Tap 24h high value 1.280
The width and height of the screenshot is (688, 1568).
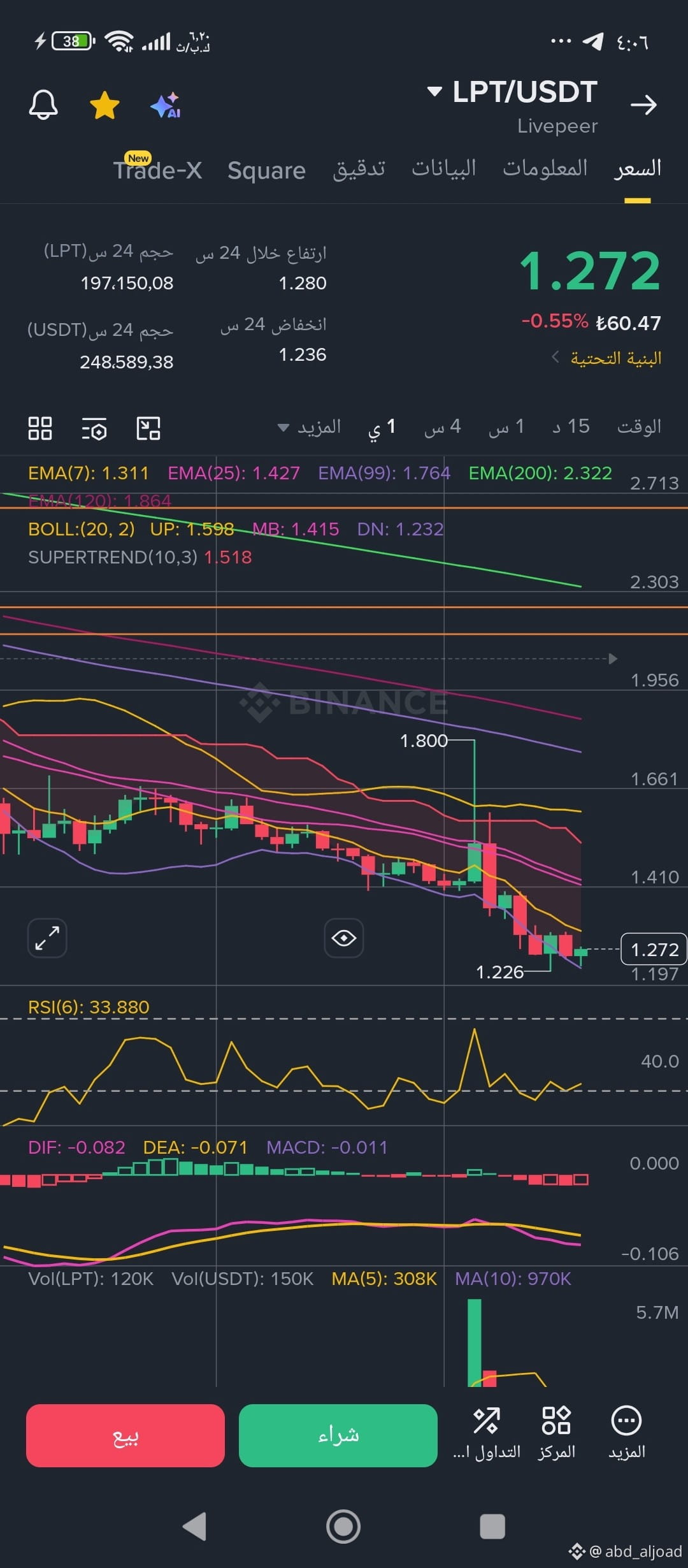pos(303,283)
